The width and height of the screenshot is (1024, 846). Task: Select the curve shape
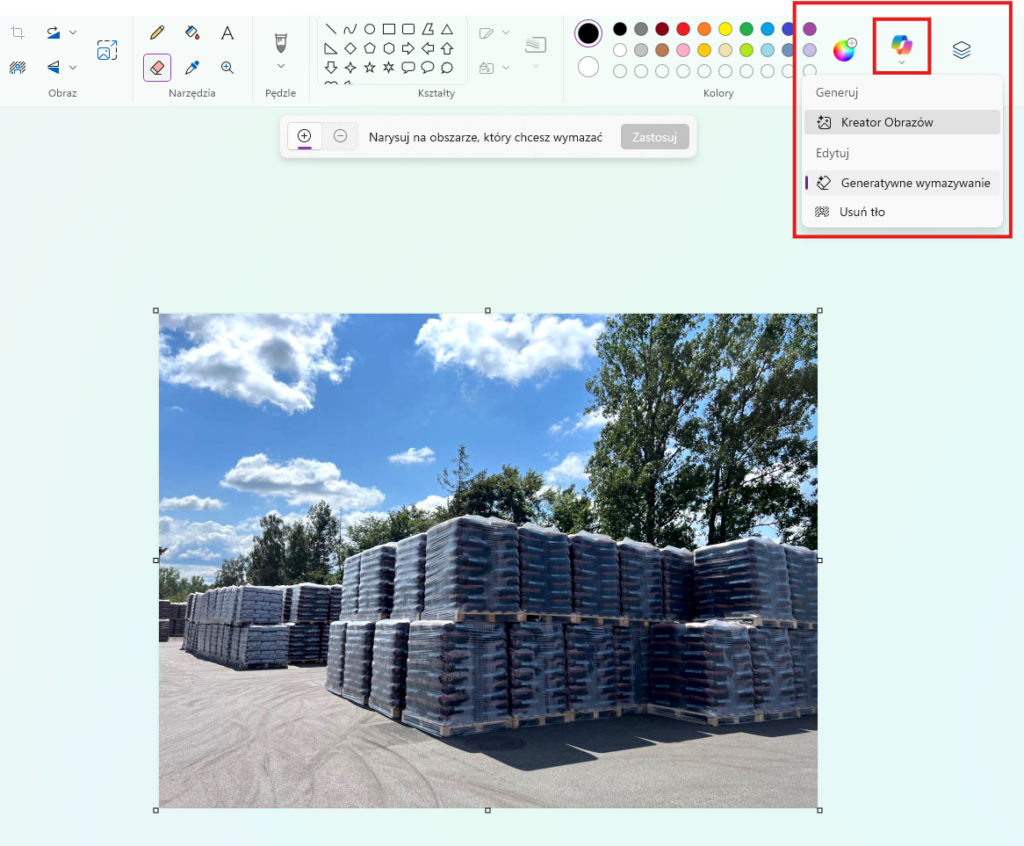(x=350, y=29)
